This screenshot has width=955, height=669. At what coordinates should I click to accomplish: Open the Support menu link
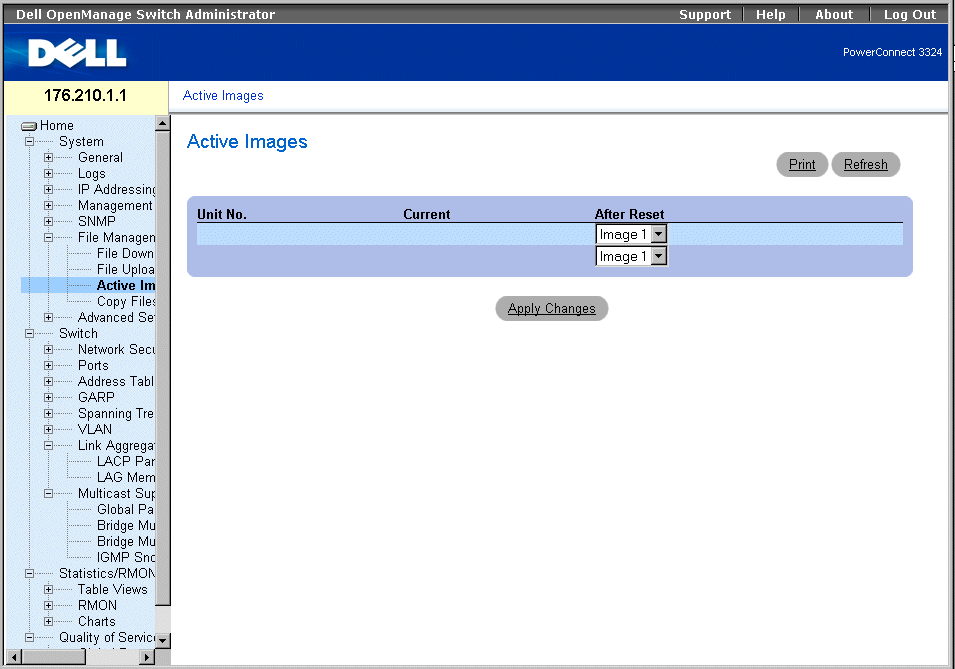point(705,15)
